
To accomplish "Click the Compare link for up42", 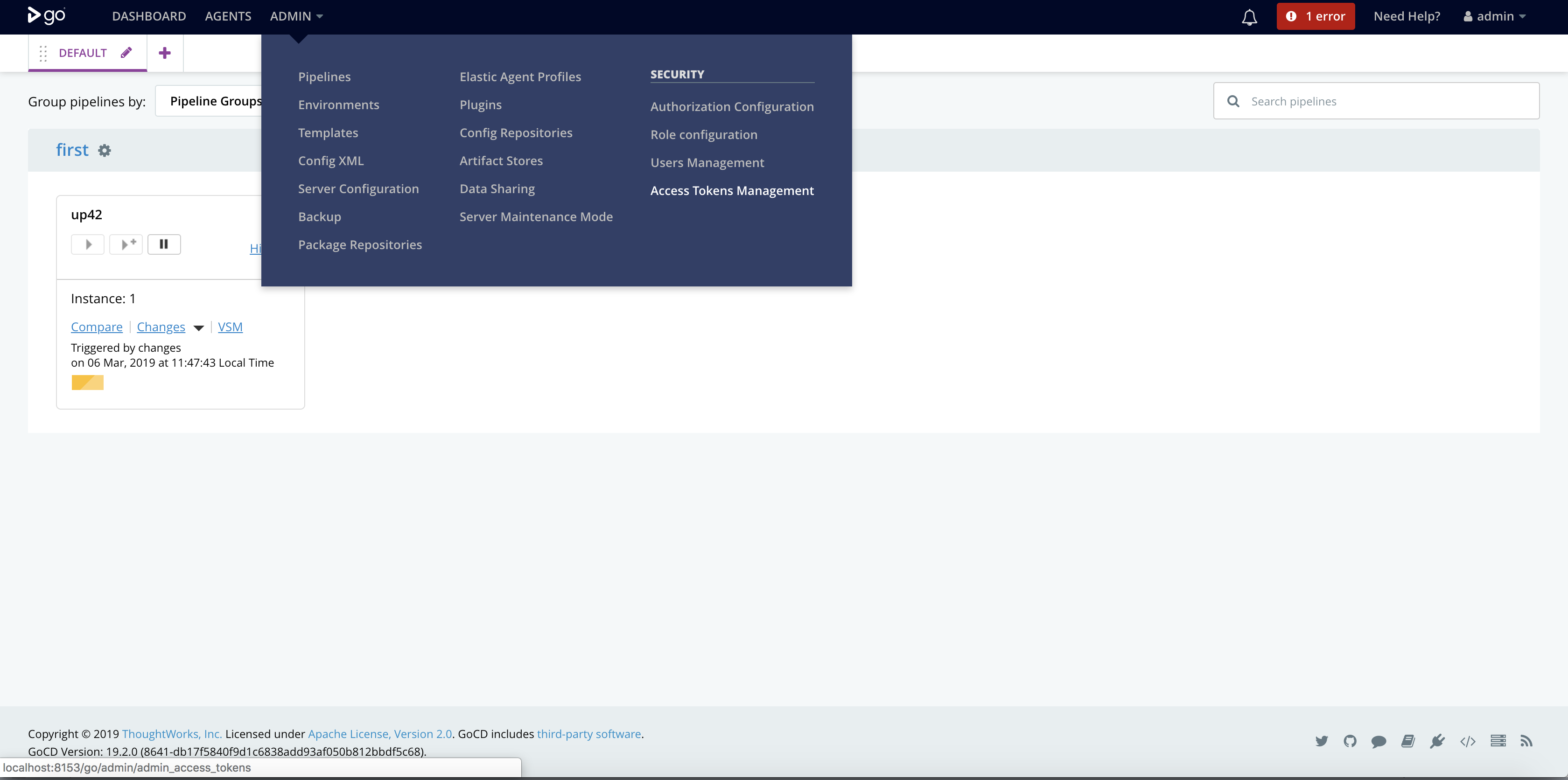I will coord(97,327).
